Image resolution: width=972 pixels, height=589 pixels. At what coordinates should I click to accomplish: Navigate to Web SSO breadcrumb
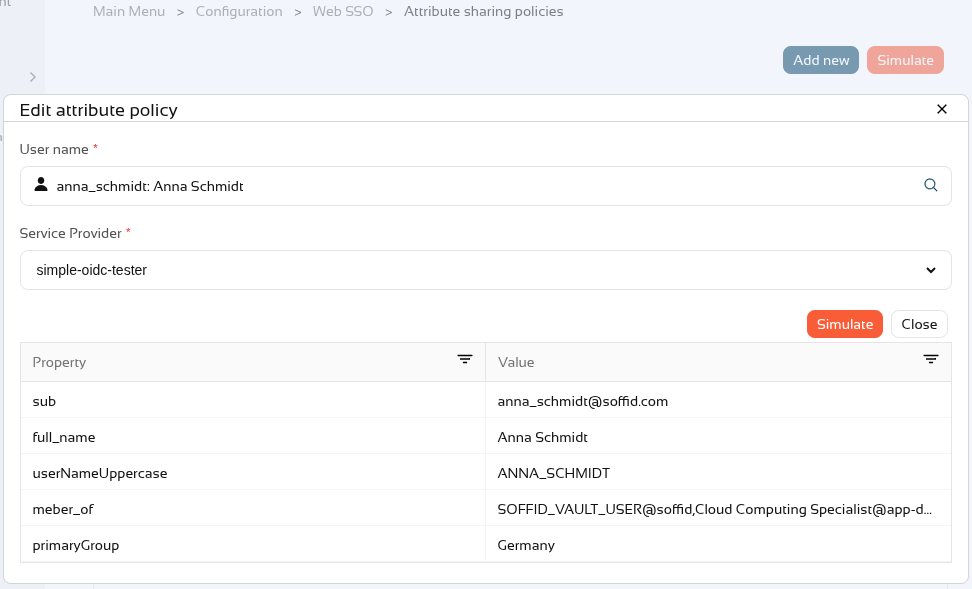click(343, 11)
